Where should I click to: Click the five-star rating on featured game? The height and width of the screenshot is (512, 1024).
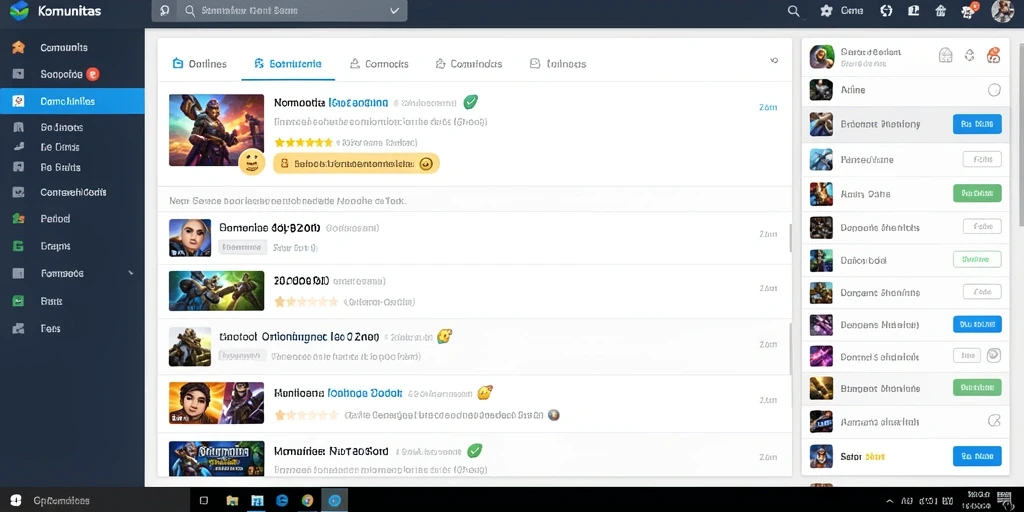click(x=304, y=142)
